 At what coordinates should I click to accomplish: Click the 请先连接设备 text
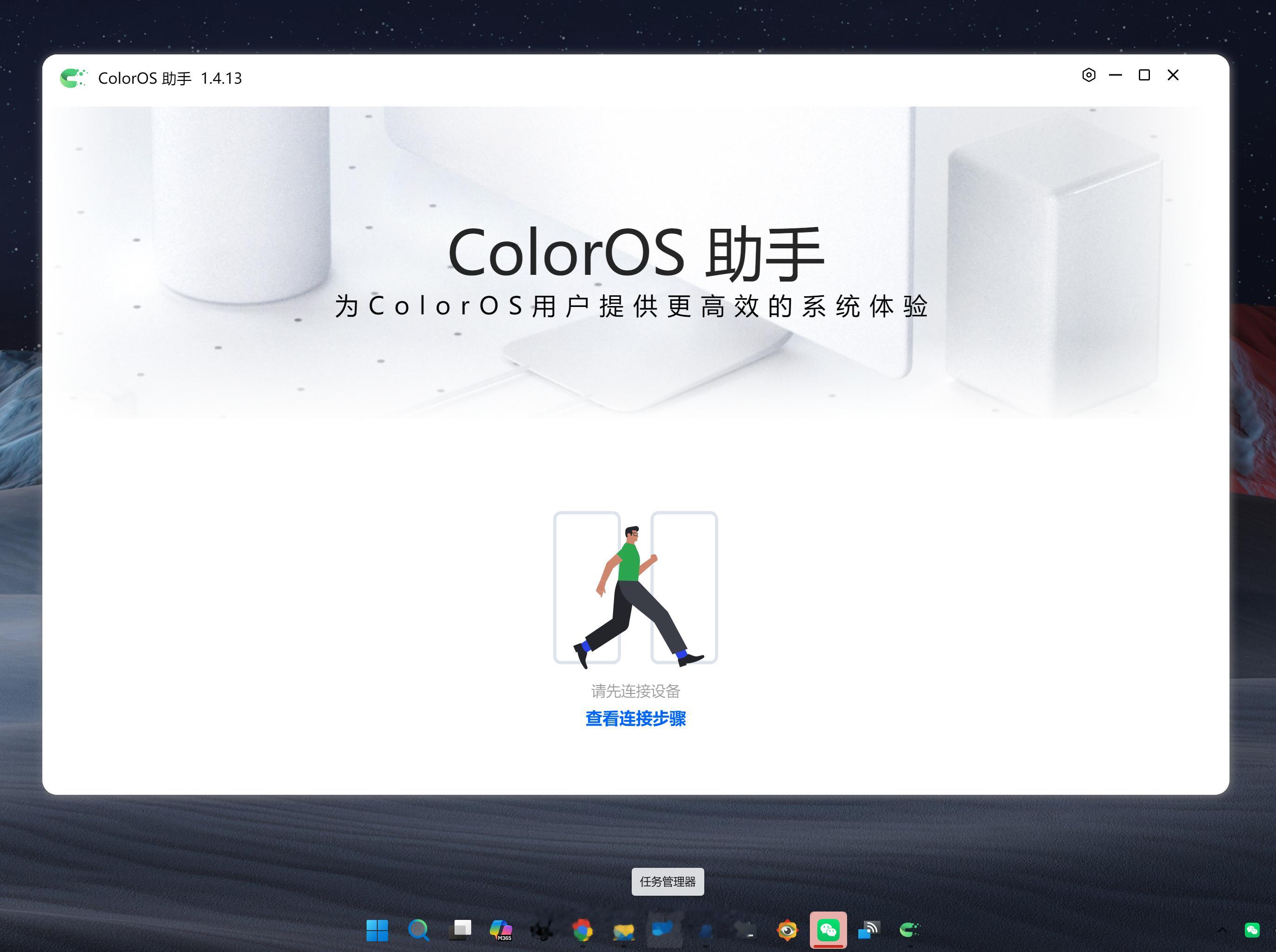(x=636, y=691)
